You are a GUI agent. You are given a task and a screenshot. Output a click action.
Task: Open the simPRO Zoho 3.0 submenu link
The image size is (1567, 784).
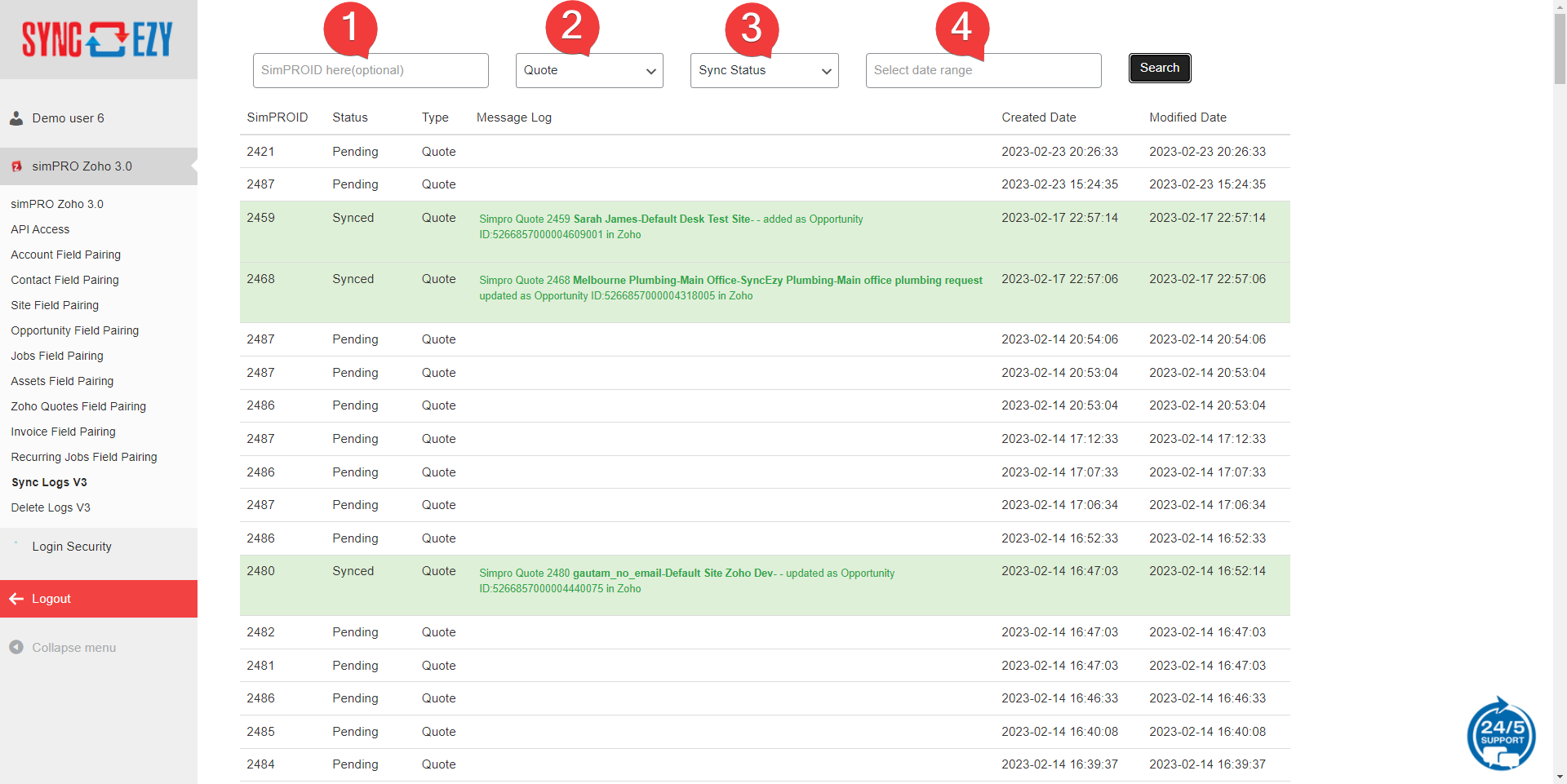(x=57, y=204)
